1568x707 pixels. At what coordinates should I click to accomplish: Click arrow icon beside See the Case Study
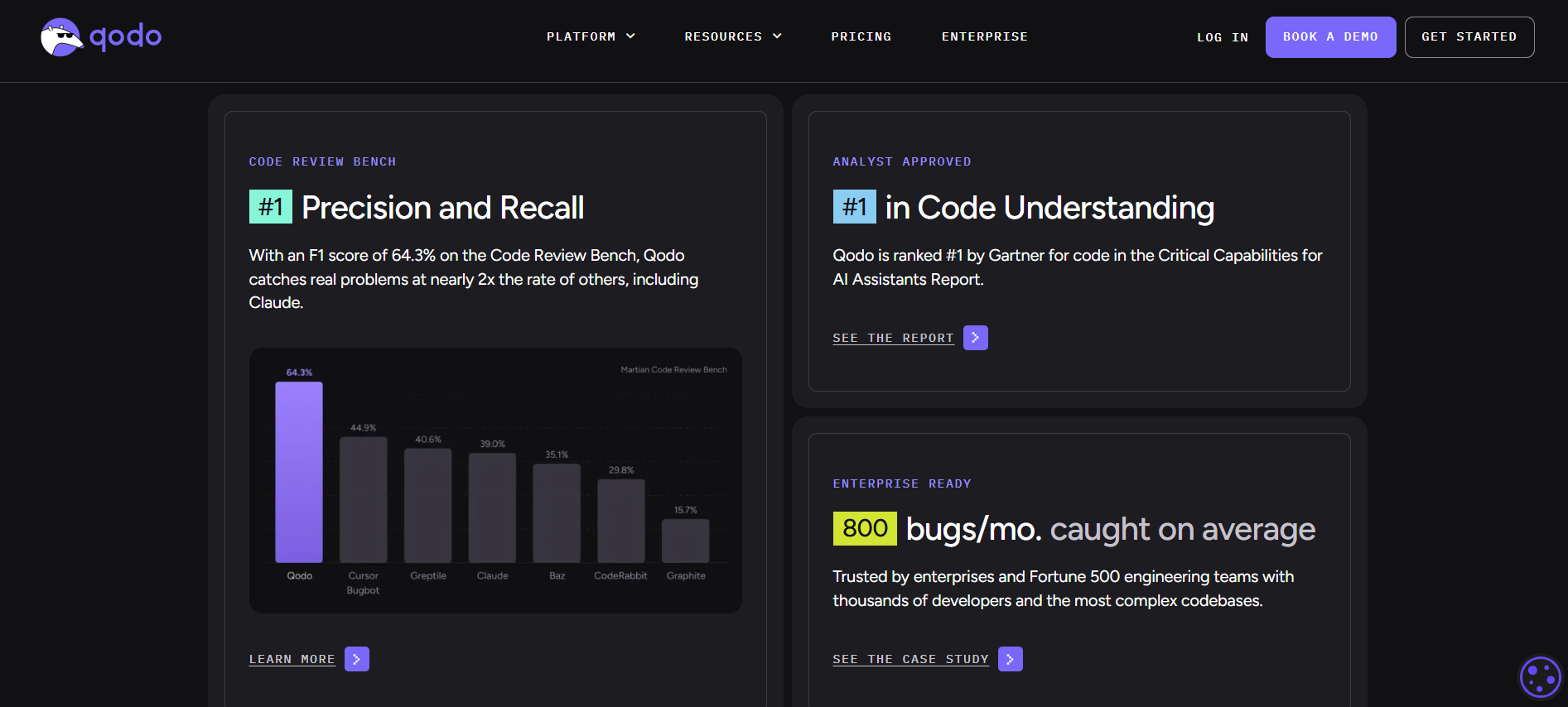tap(1010, 659)
